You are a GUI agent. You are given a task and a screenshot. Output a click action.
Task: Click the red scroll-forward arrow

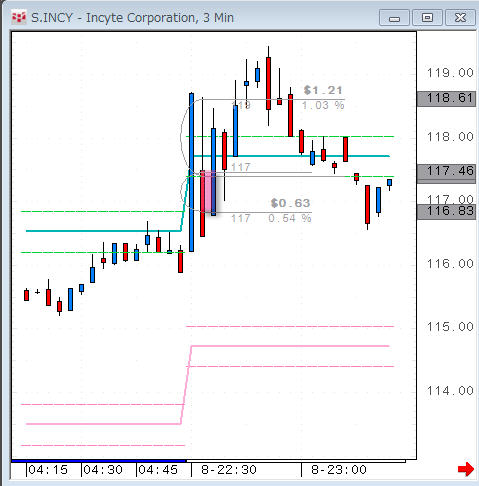(466, 469)
